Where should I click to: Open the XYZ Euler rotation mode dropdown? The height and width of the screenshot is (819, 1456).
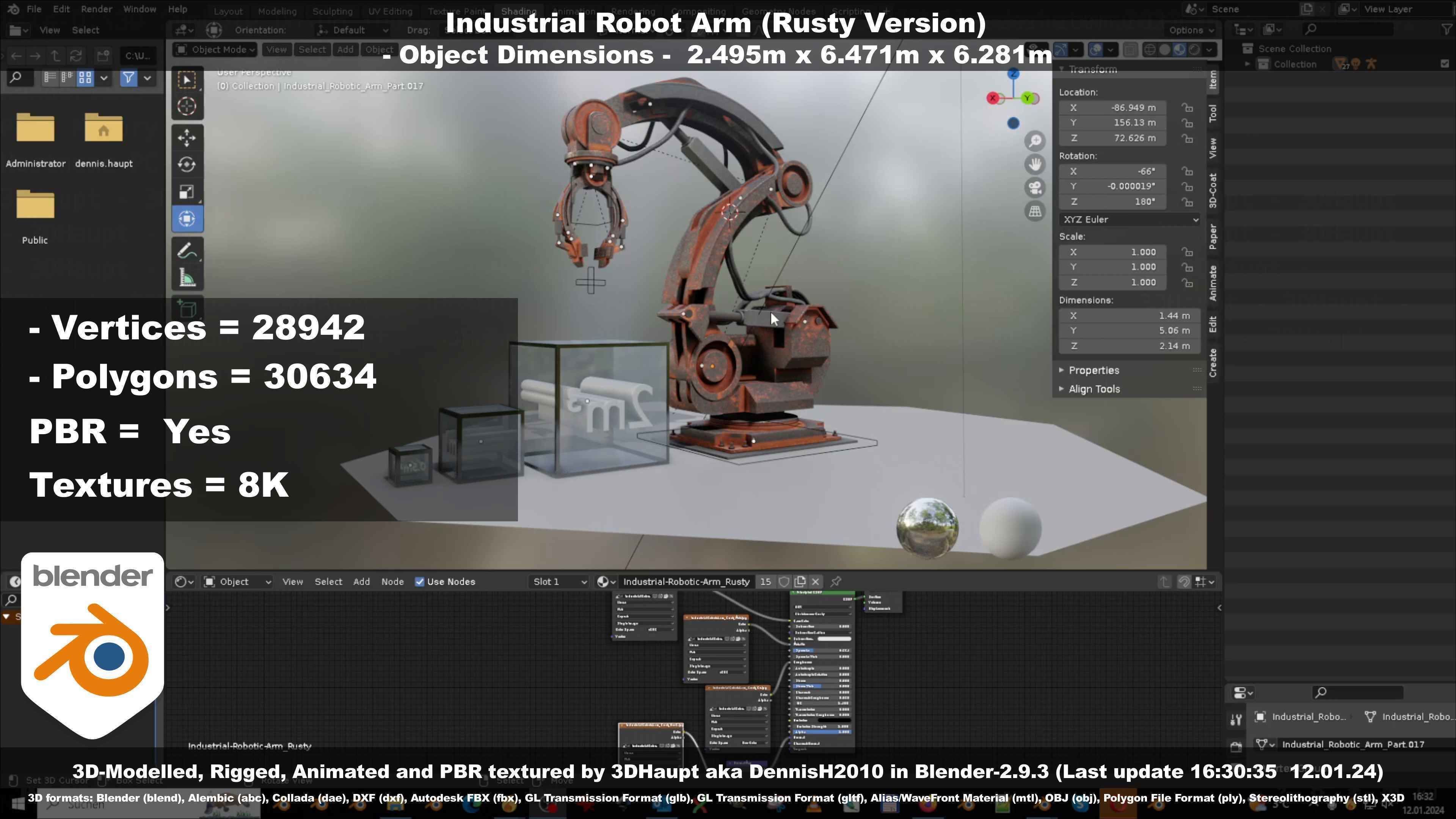1130,219
